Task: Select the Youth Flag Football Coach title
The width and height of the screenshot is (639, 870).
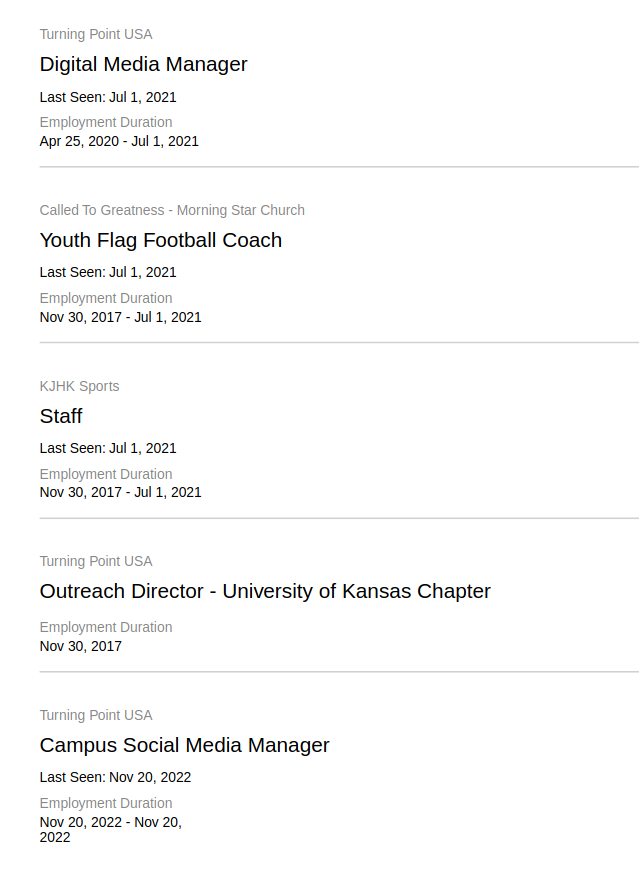Action: (x=160, y=240)
